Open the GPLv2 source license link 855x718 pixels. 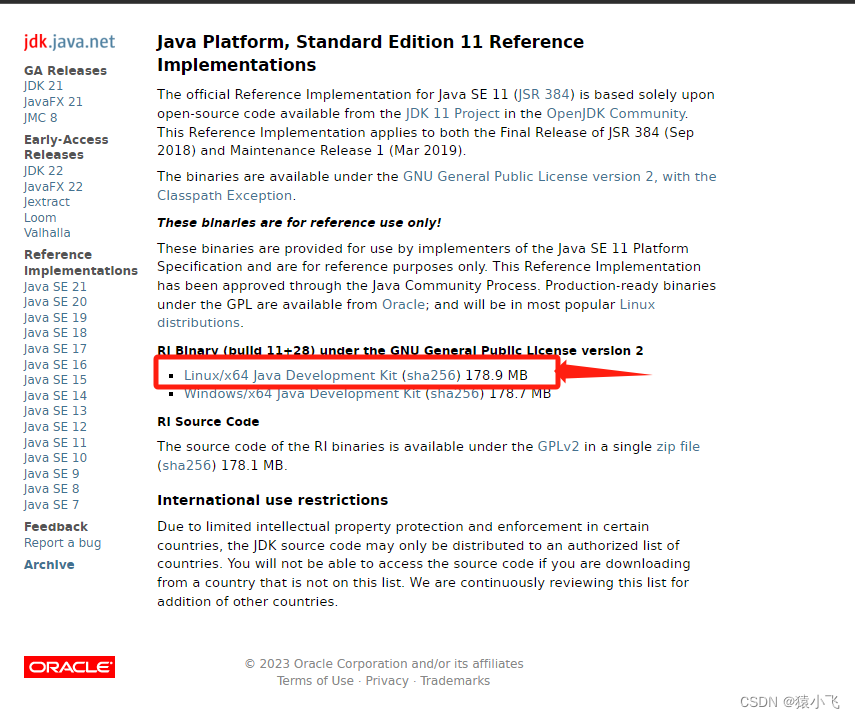pyautogui.click(x=558, y=447)
